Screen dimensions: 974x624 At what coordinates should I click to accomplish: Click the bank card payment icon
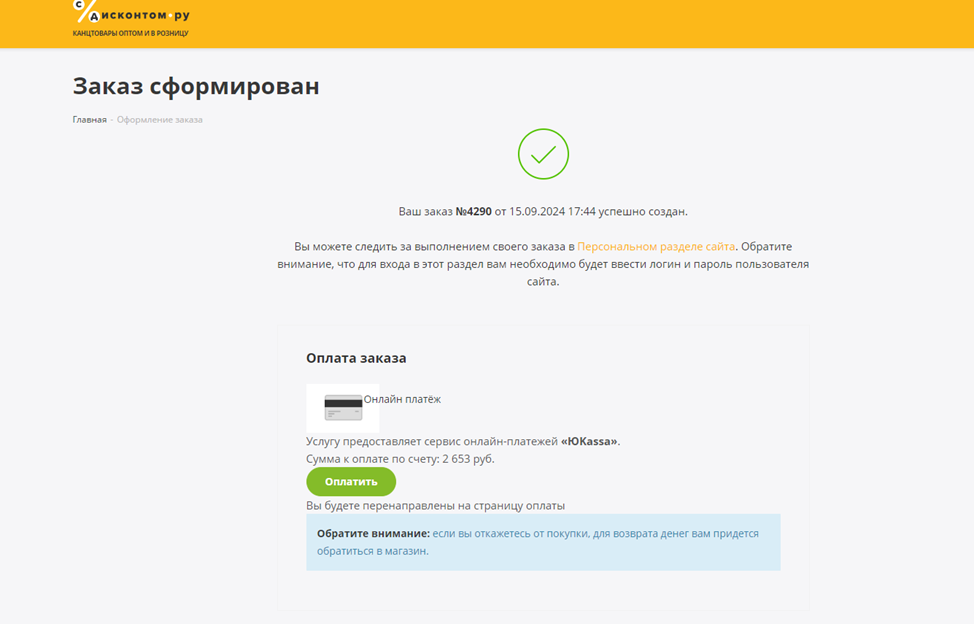tap(343, 408)
